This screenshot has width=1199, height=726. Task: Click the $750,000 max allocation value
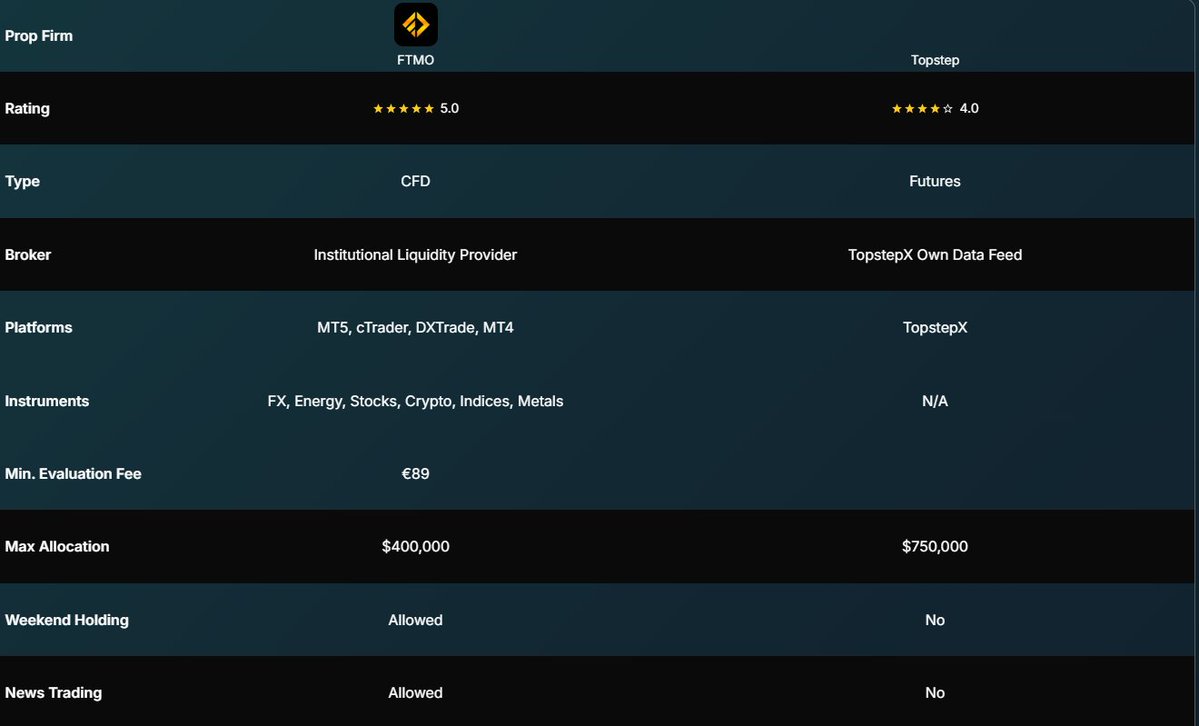[935, 546]
